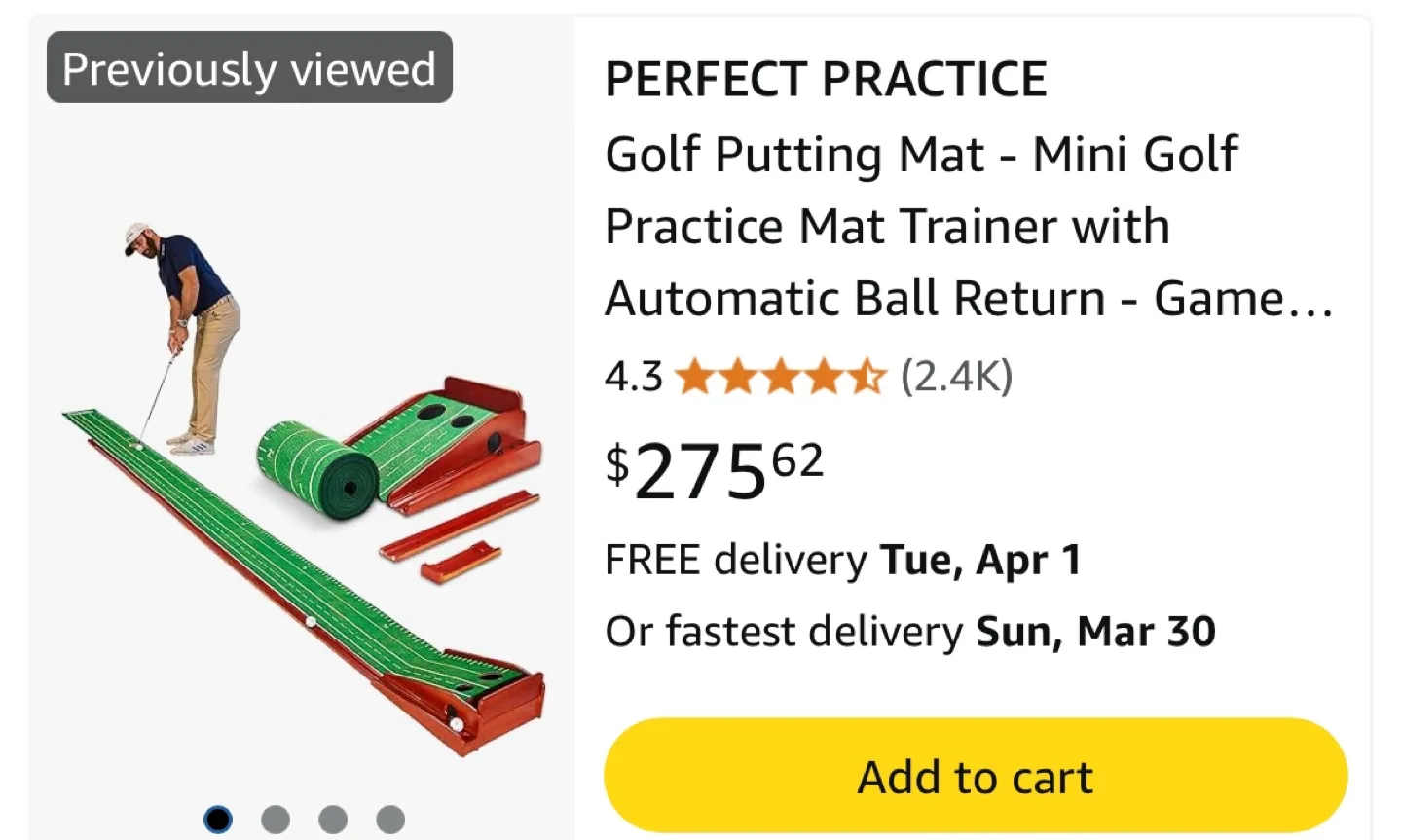Click the Previously viewed badge
1402x840 pixels.
click(x=248, y=67)
